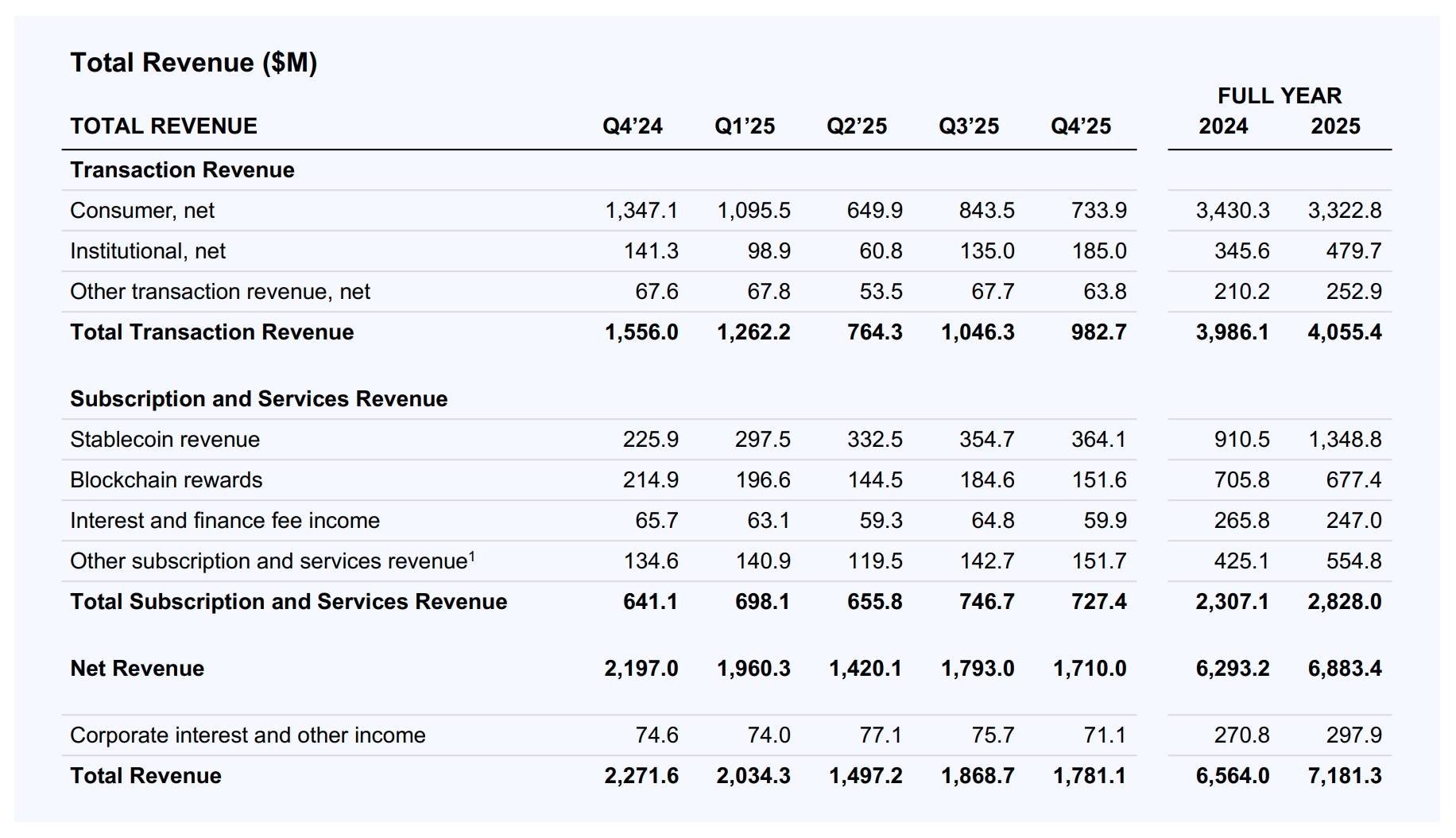
Task: Click Corporate interest and other income label
Action: [x=248, y=735]
